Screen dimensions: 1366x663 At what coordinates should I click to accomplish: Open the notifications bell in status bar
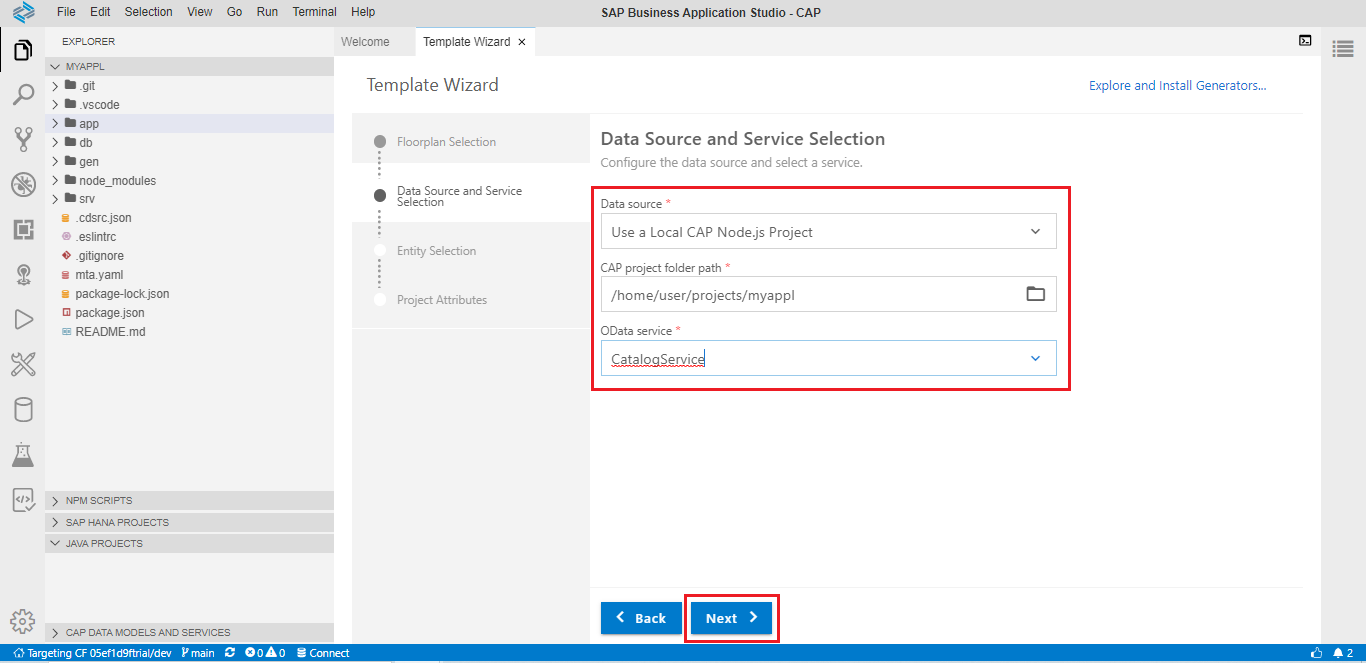(1336, 653)
